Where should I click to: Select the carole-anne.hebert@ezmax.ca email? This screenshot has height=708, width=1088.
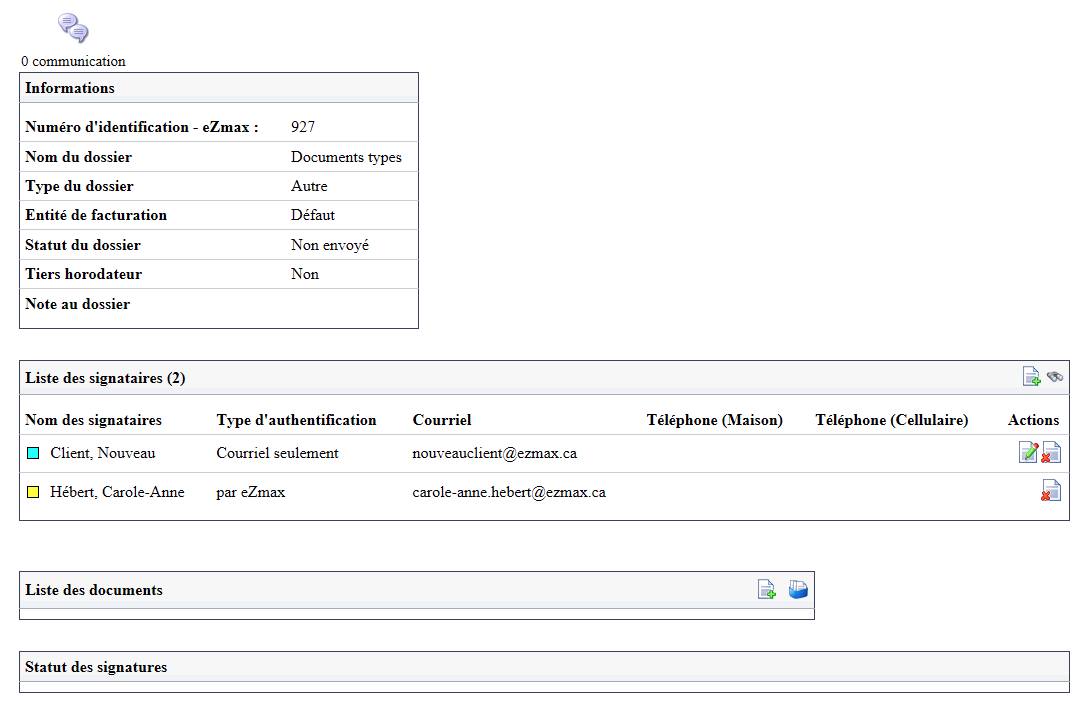[x=509, y=492]
